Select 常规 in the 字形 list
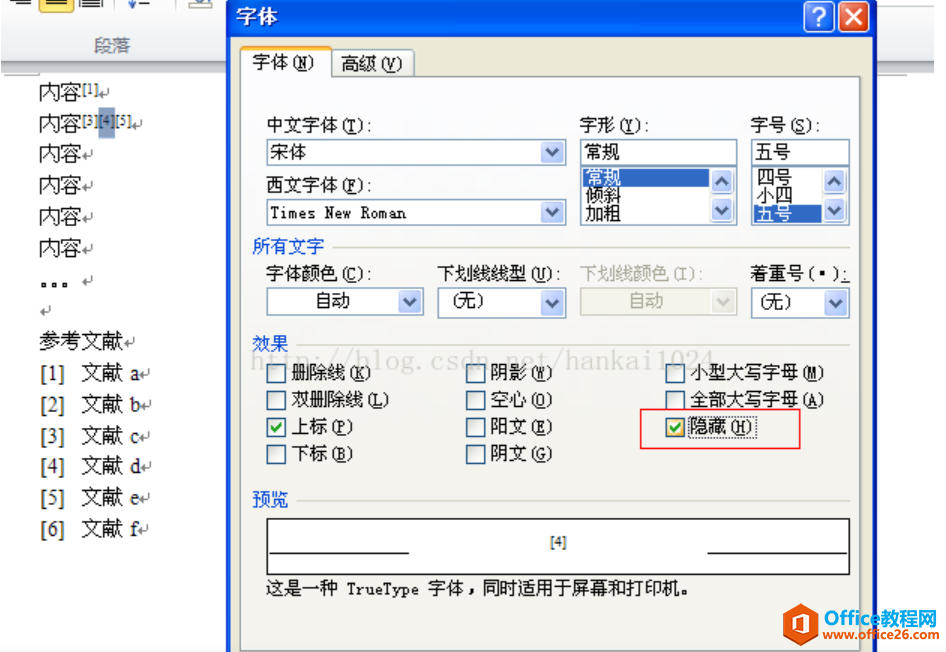The width and height of the screenshot is (946, 652). pyautogui.click(x=646, y=177)
